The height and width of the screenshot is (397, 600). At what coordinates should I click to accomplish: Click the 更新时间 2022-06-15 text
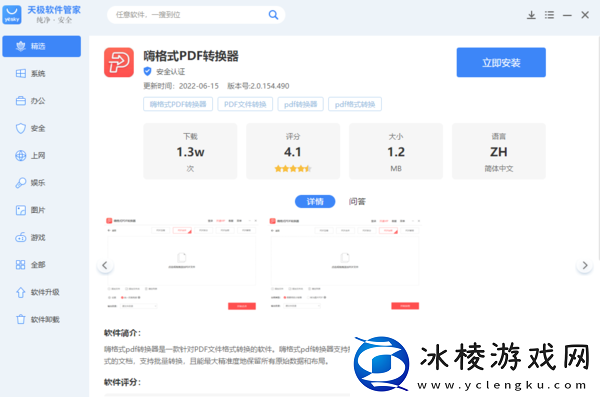click(181, 86)
